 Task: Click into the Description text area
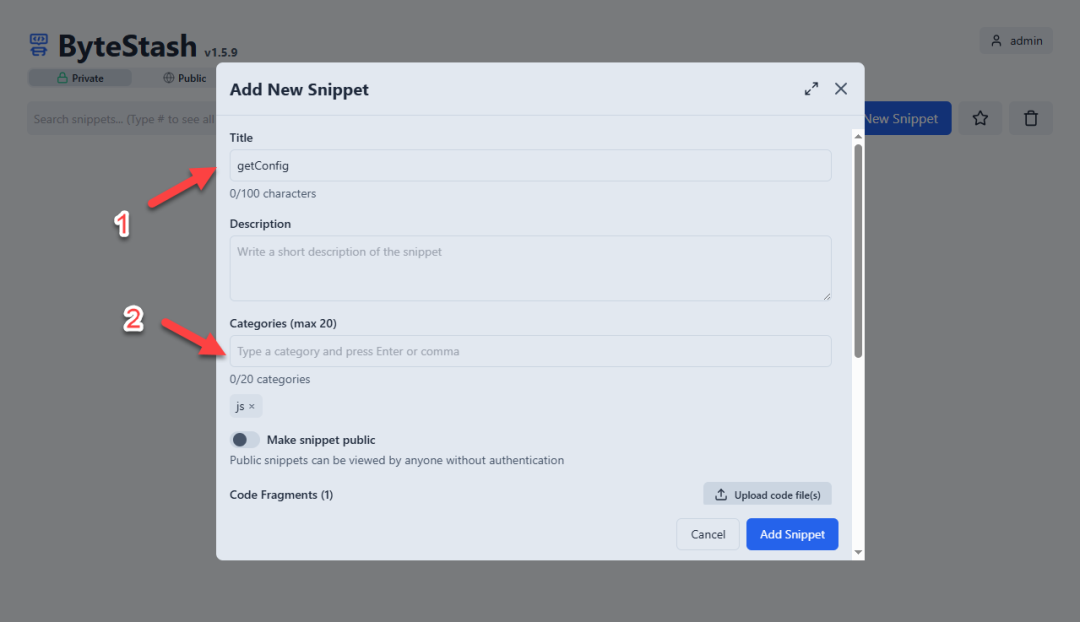[x=530, y=268]
